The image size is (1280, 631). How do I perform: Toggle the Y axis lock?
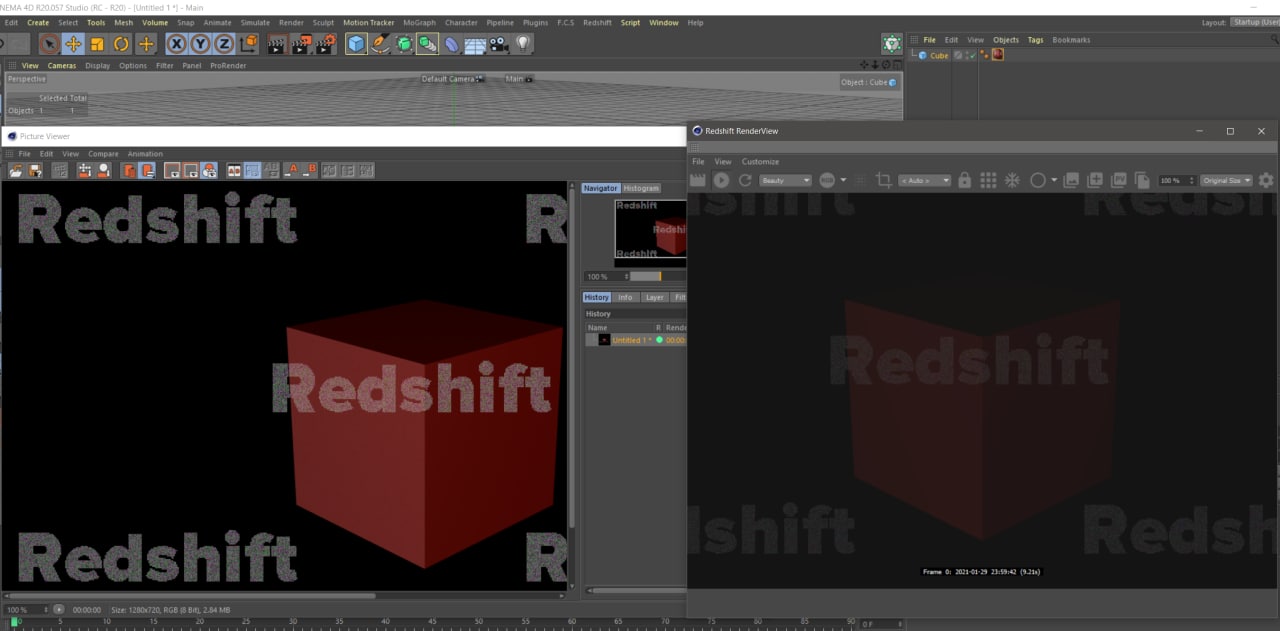tap(200, 44)
